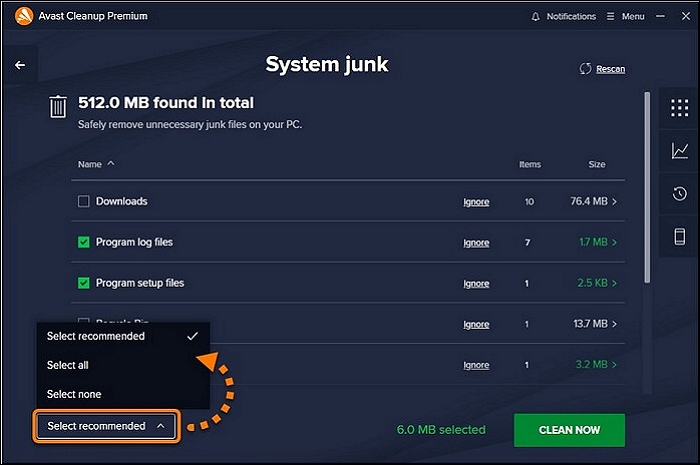Screen dimensions: 700x465
Task: Expand the 13.7 MB row chevron
Action: point(614,324)
